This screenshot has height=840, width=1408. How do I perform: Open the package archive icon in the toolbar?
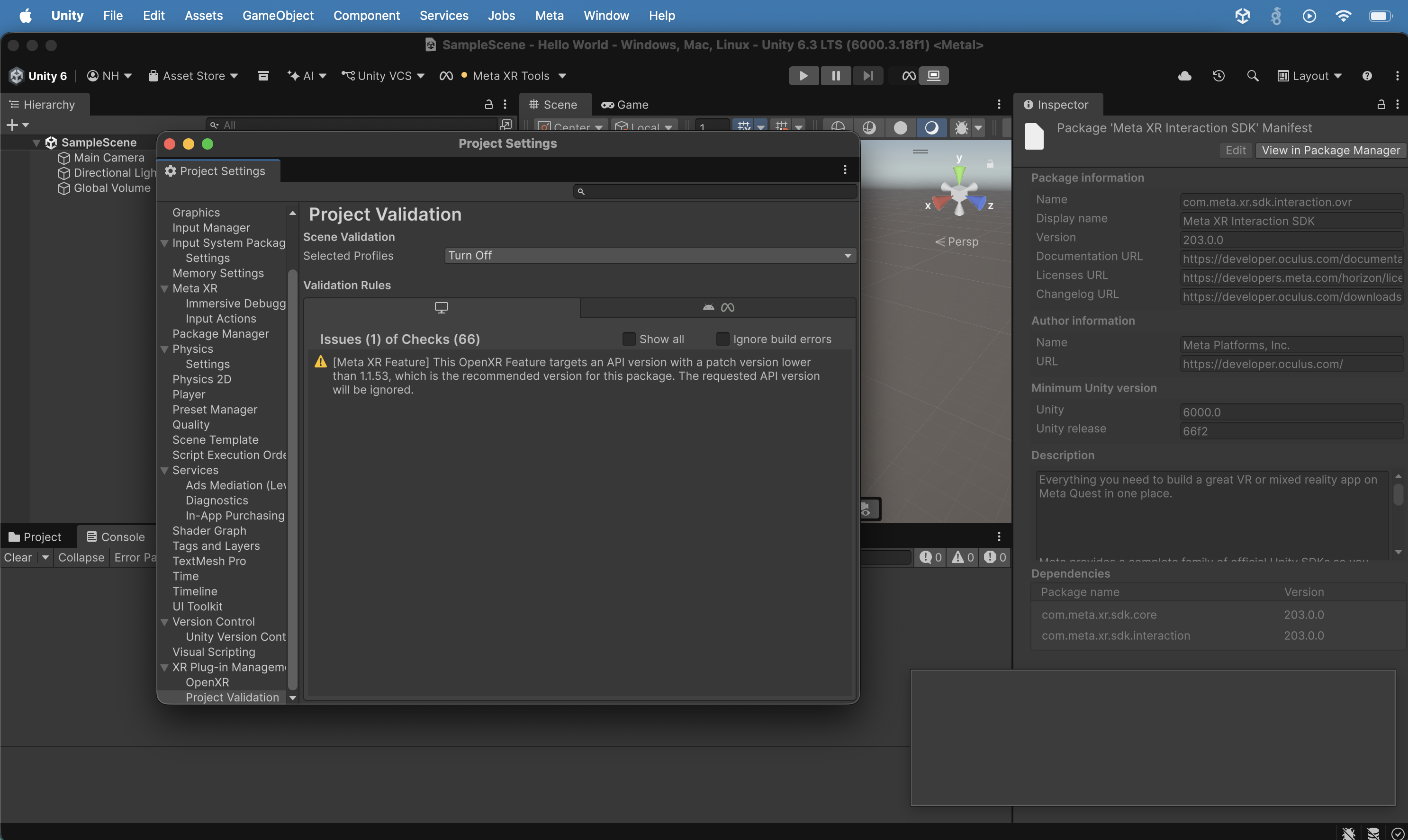(263, 76)
